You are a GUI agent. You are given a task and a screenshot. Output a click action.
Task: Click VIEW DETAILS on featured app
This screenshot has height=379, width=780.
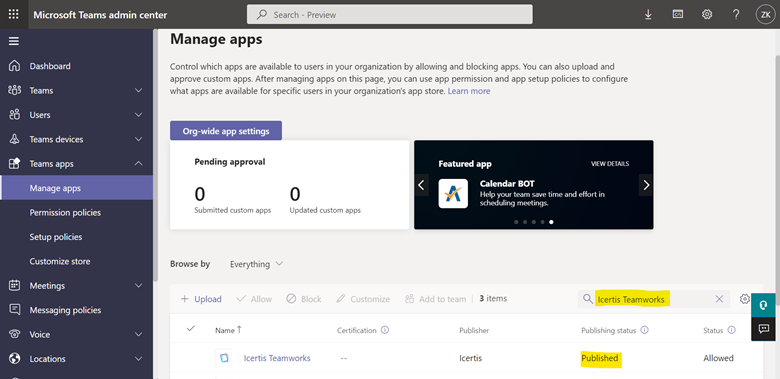[610, 164]
